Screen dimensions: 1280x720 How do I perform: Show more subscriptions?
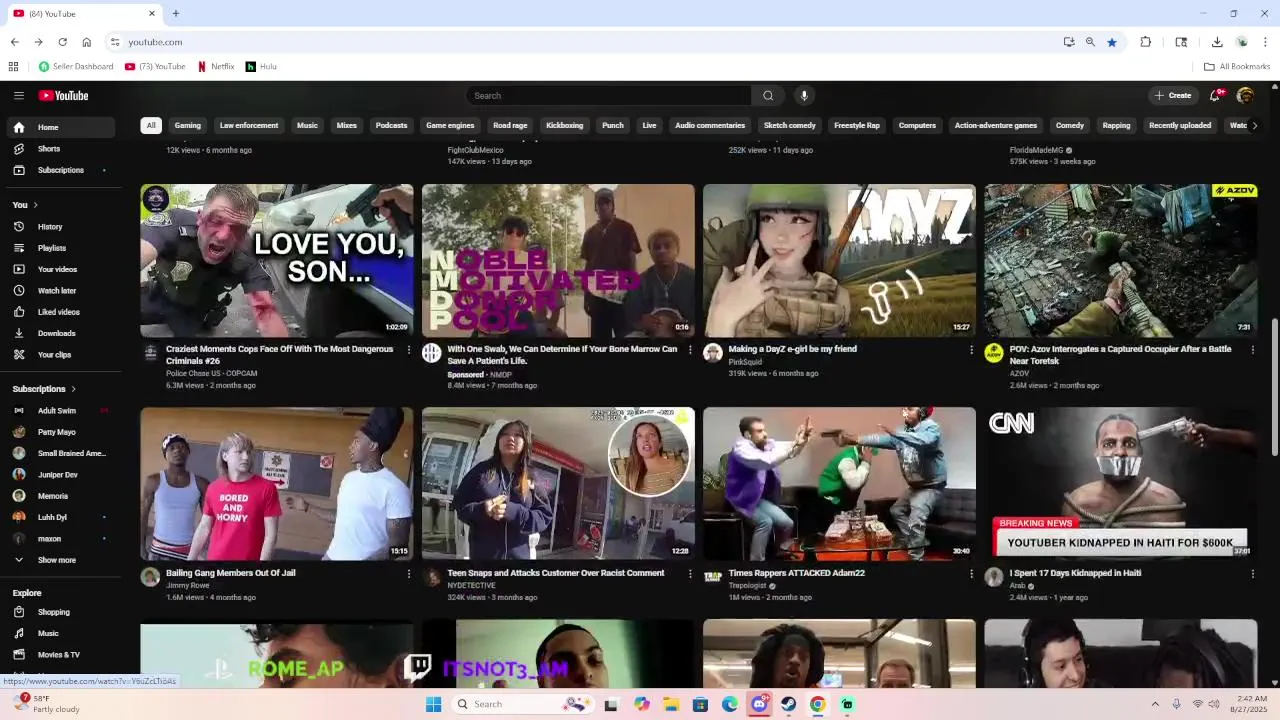tap(60, 560)
